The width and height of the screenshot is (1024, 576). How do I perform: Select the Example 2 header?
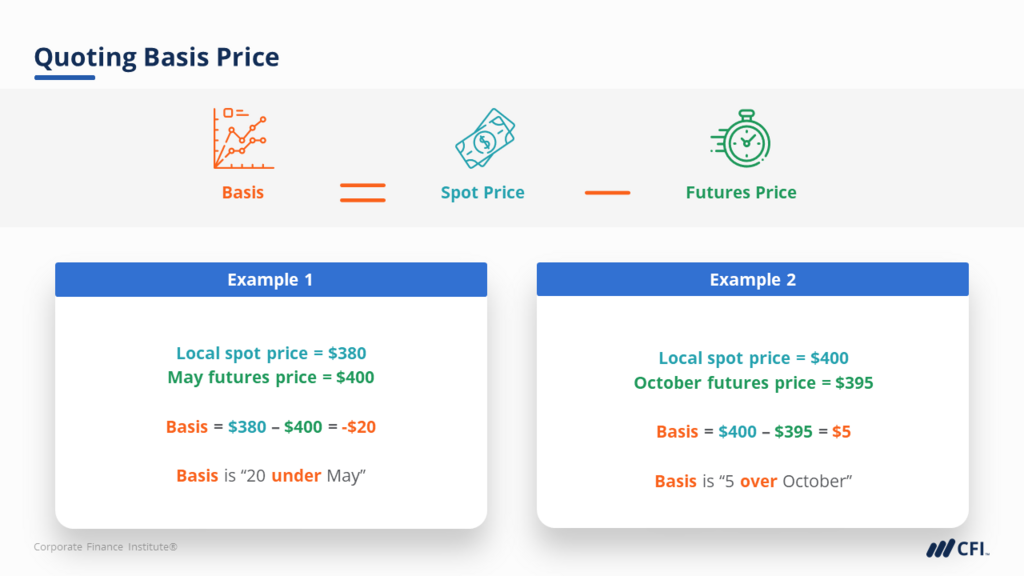point(752,280)
